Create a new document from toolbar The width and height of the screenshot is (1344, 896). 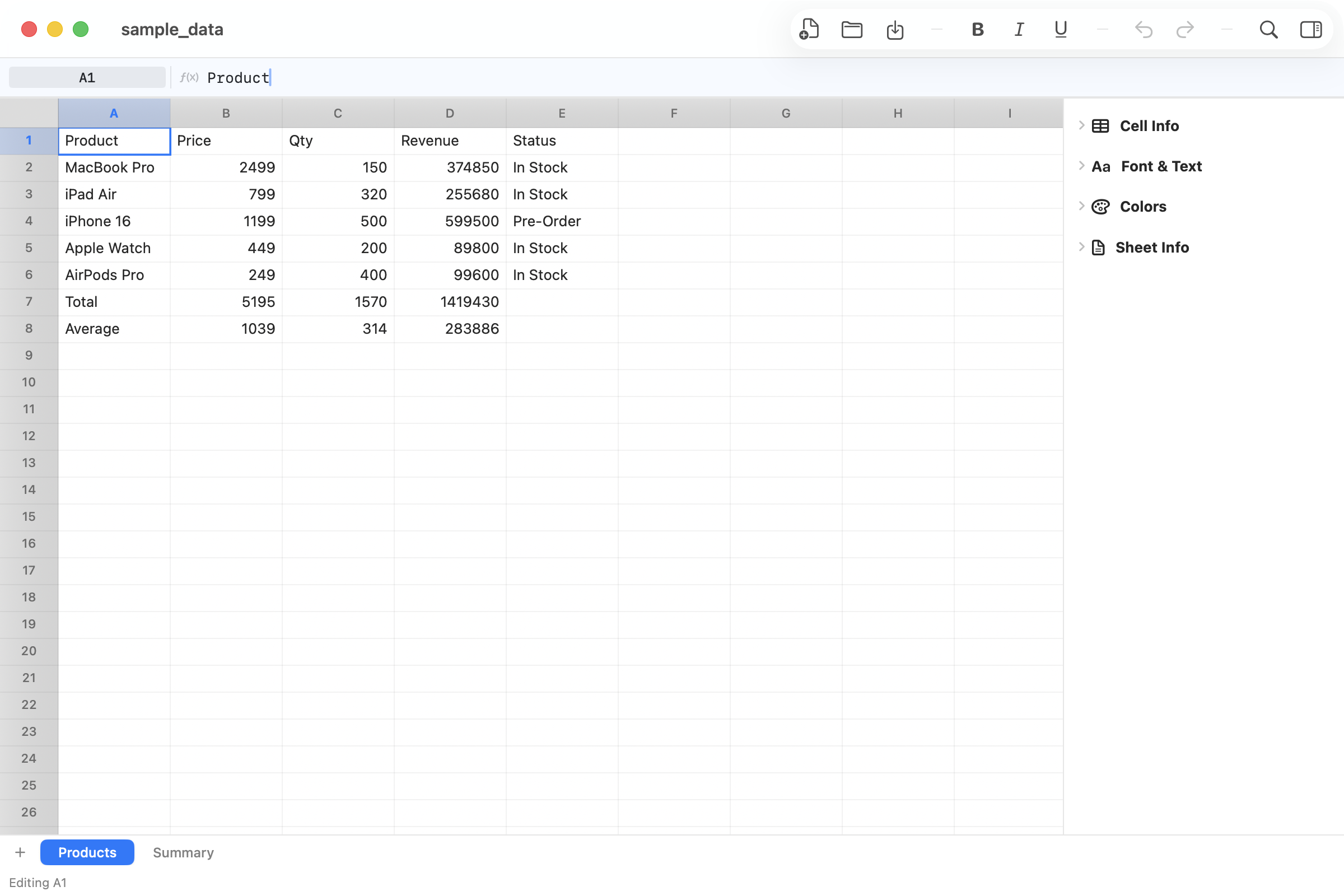[809, 29]
